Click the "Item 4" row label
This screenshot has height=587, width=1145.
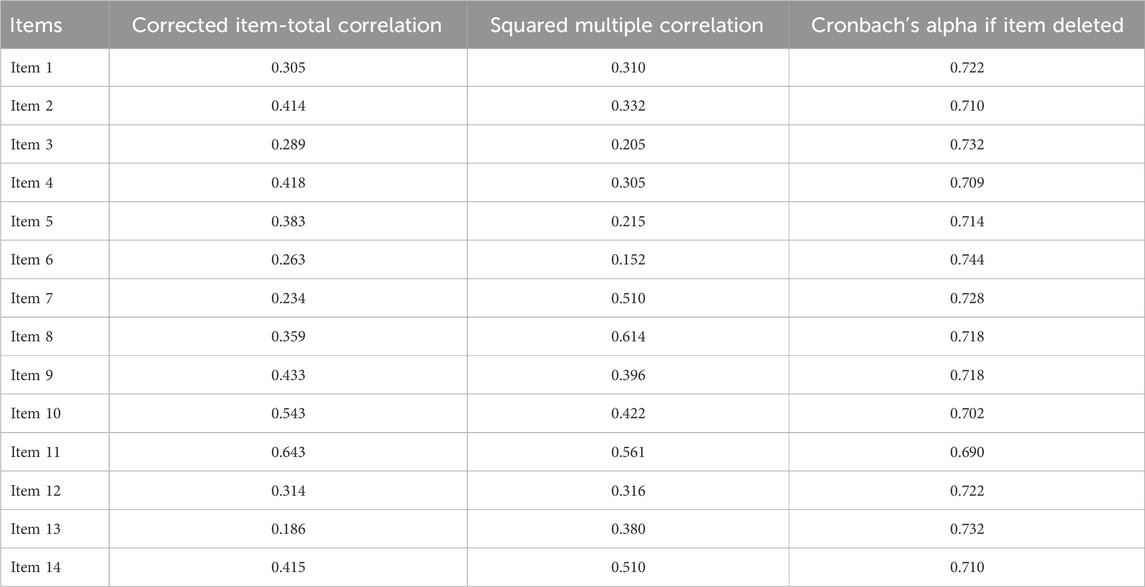[x=31, y=183]
